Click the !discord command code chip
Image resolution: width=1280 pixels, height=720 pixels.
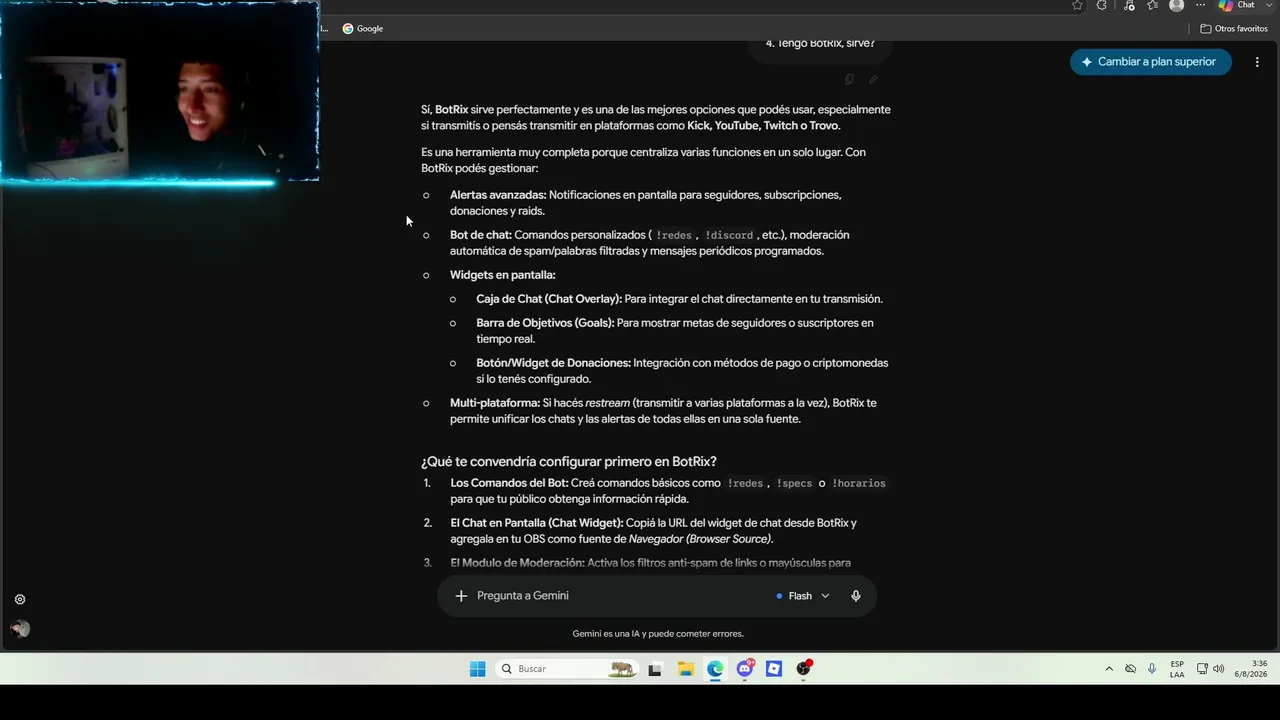click(729, 236)
